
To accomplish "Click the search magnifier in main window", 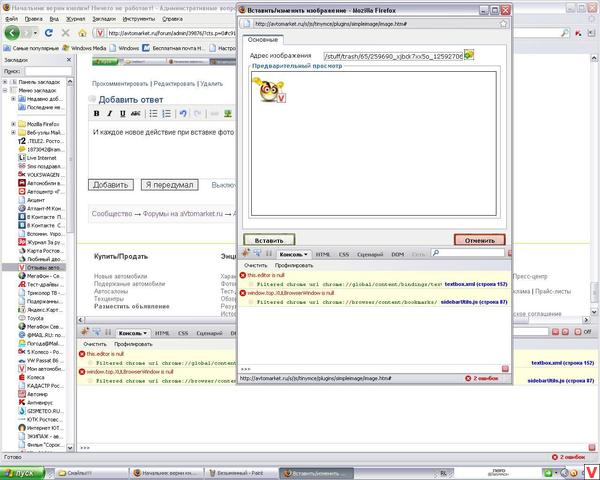I will [565, 33].
